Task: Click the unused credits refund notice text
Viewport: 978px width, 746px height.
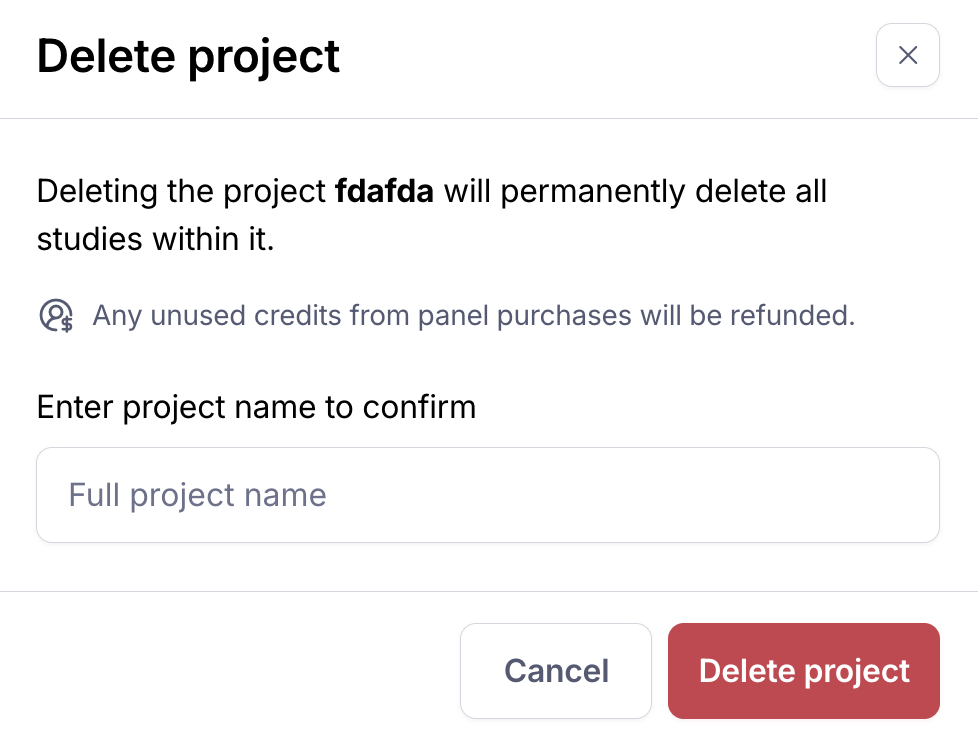Action: click(473, 316)
